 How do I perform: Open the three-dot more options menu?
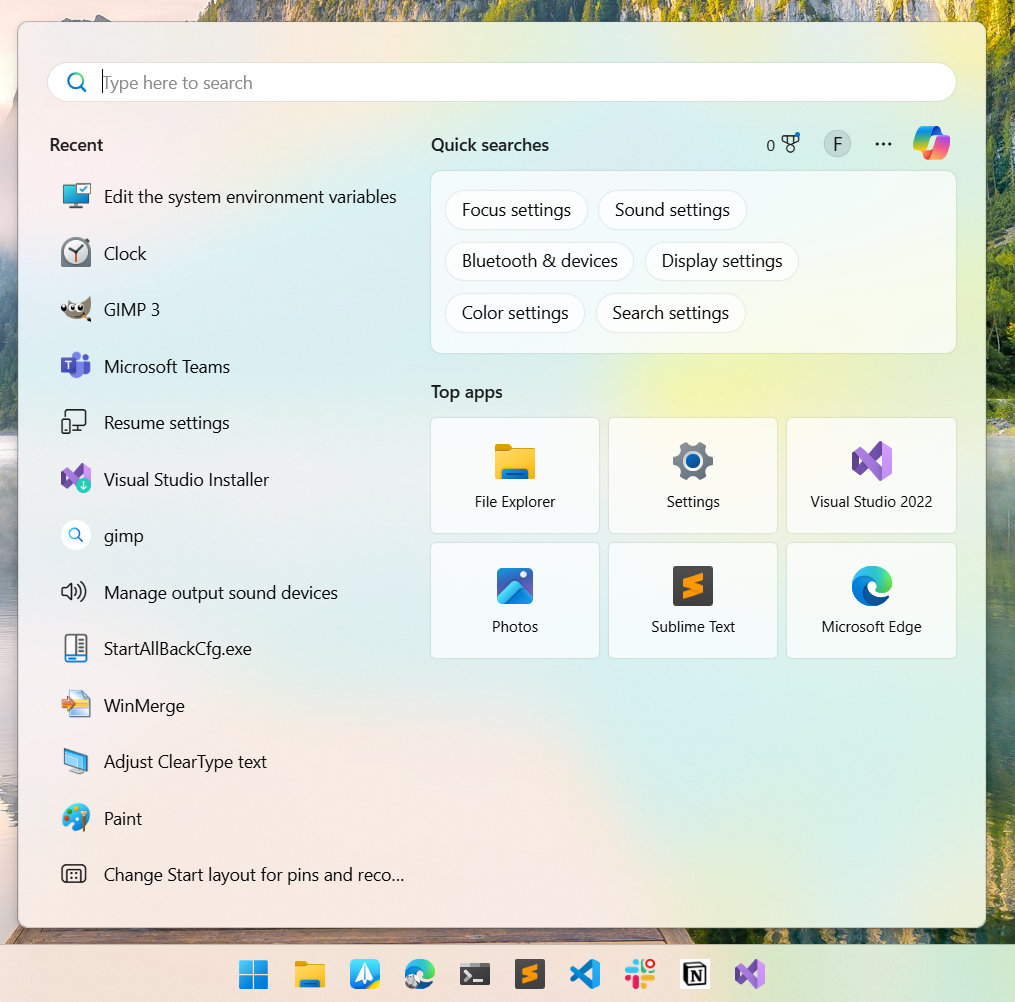[x=883, y=144]
